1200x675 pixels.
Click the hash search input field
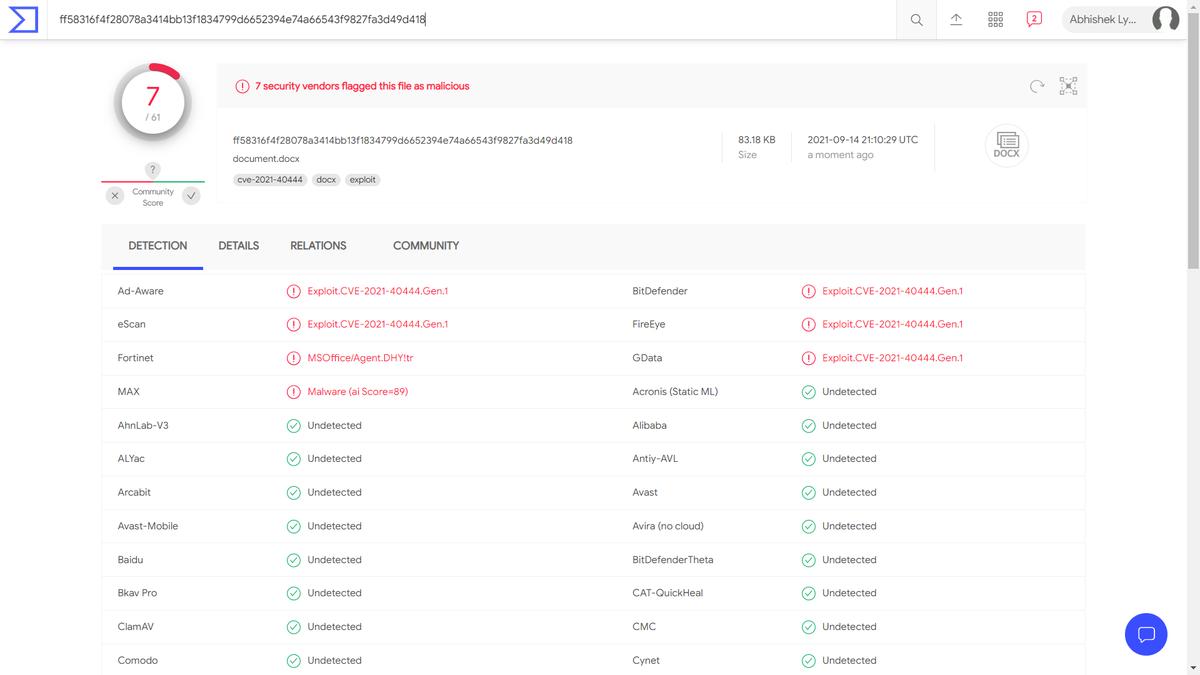tap(470, 19)
